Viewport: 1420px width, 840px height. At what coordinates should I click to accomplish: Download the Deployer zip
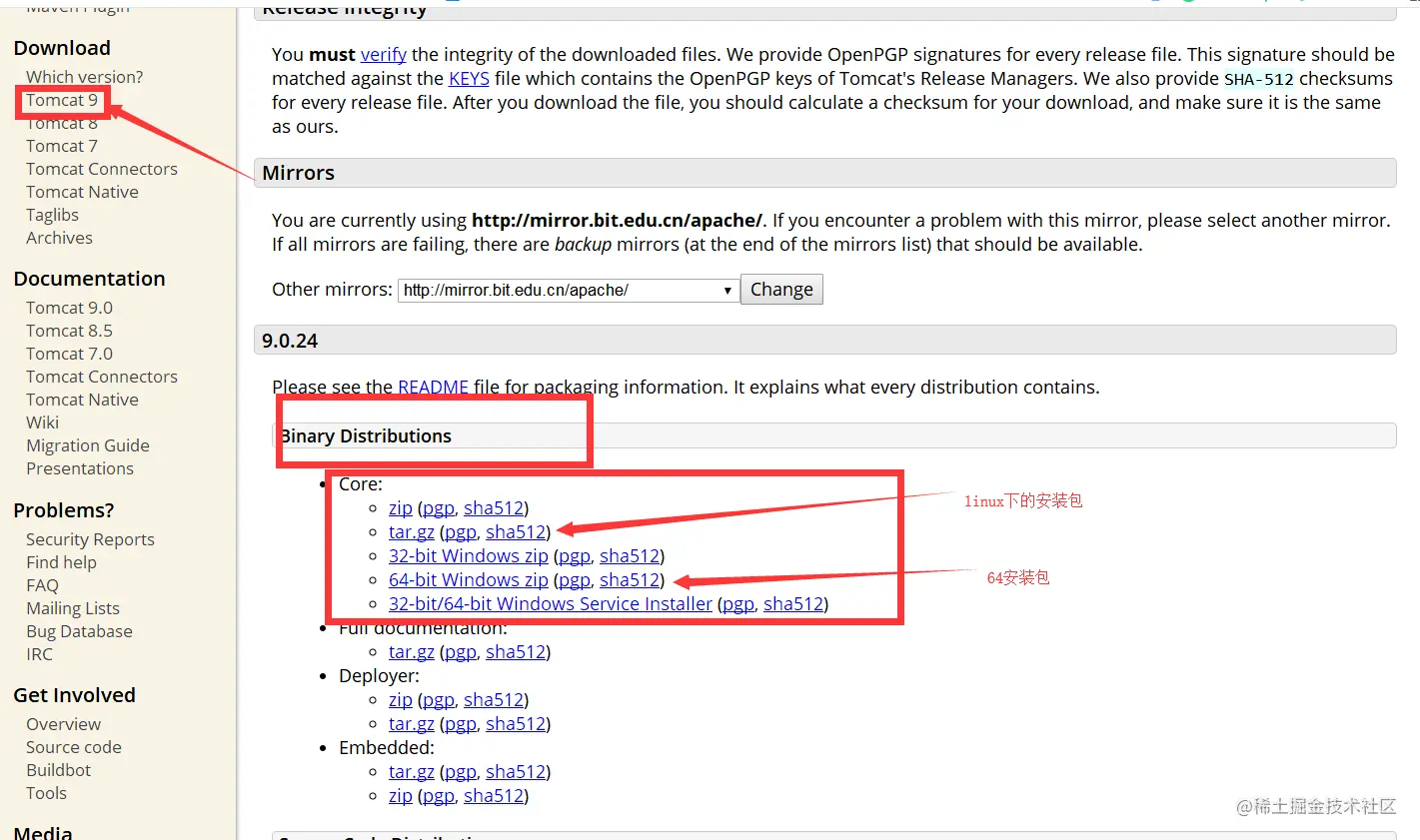pyautogui.click(x=401, y=700)
